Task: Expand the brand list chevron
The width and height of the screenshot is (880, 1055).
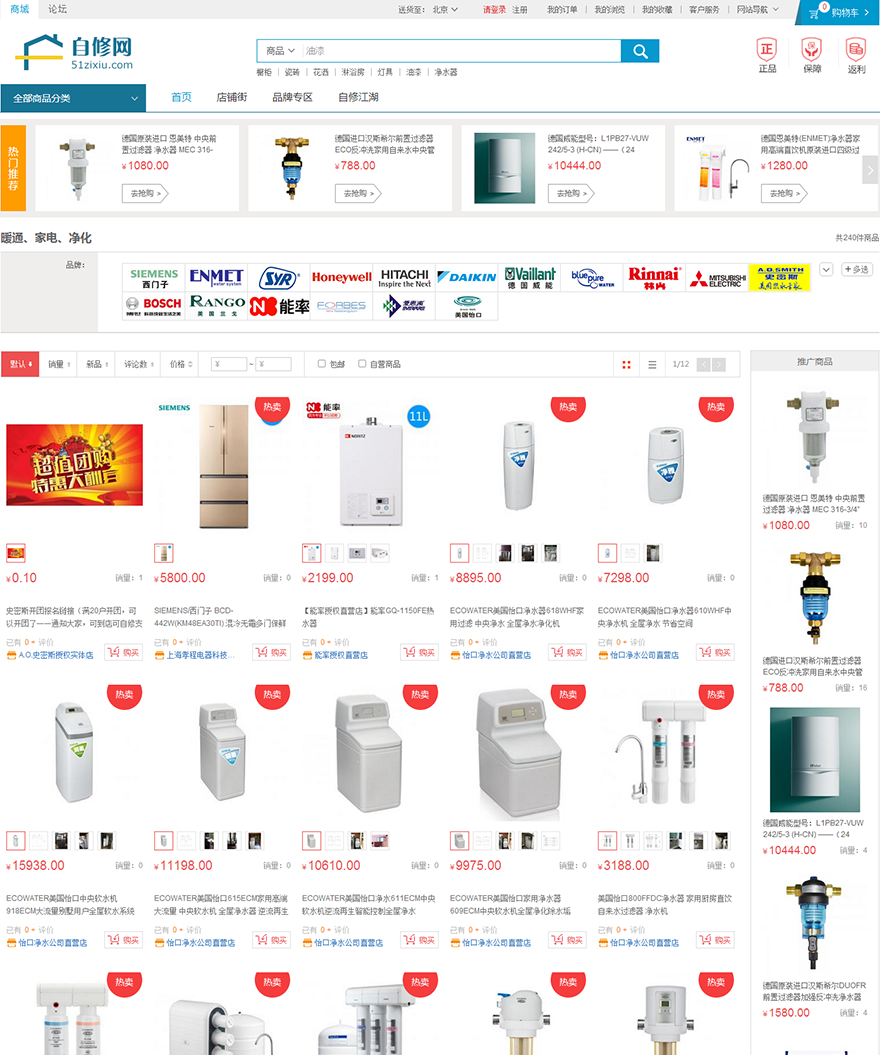Action: [x=826, y=270]
